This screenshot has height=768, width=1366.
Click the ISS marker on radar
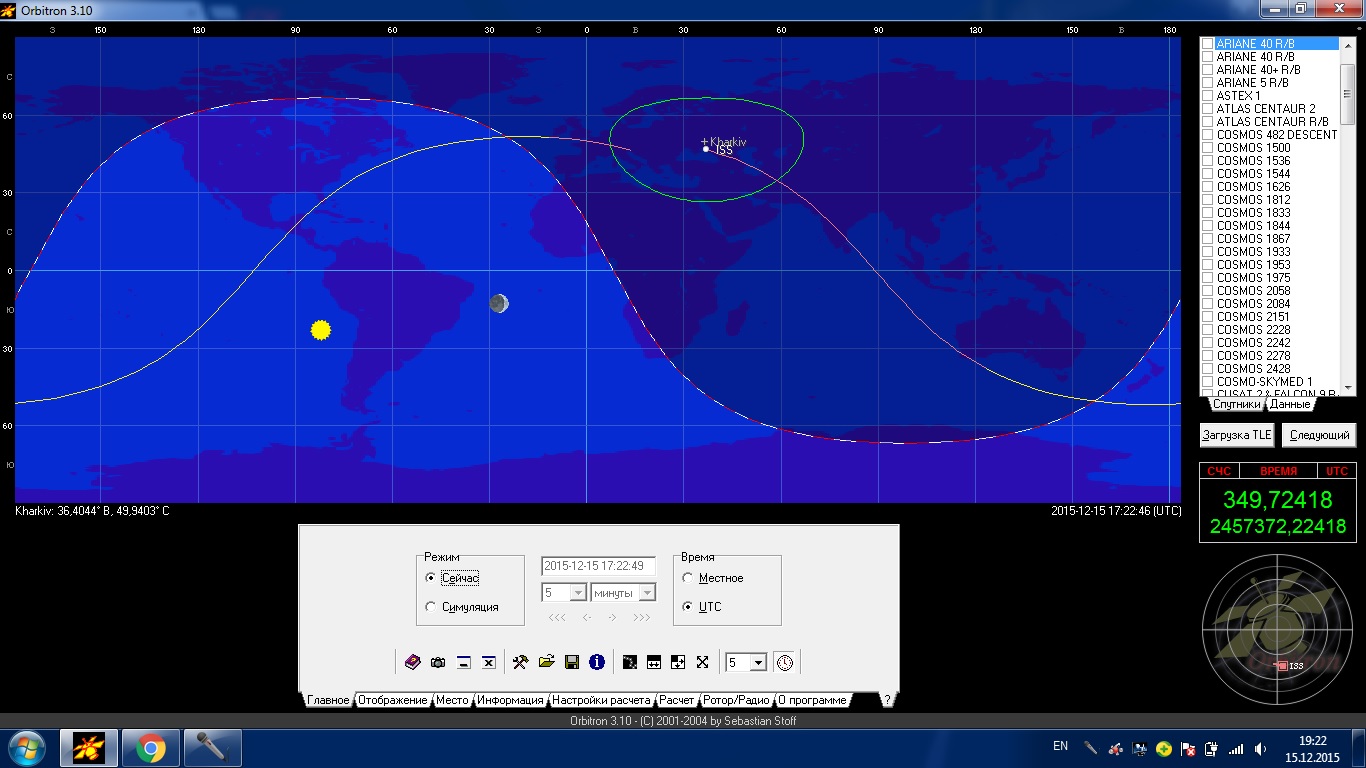coord(1281,665)
